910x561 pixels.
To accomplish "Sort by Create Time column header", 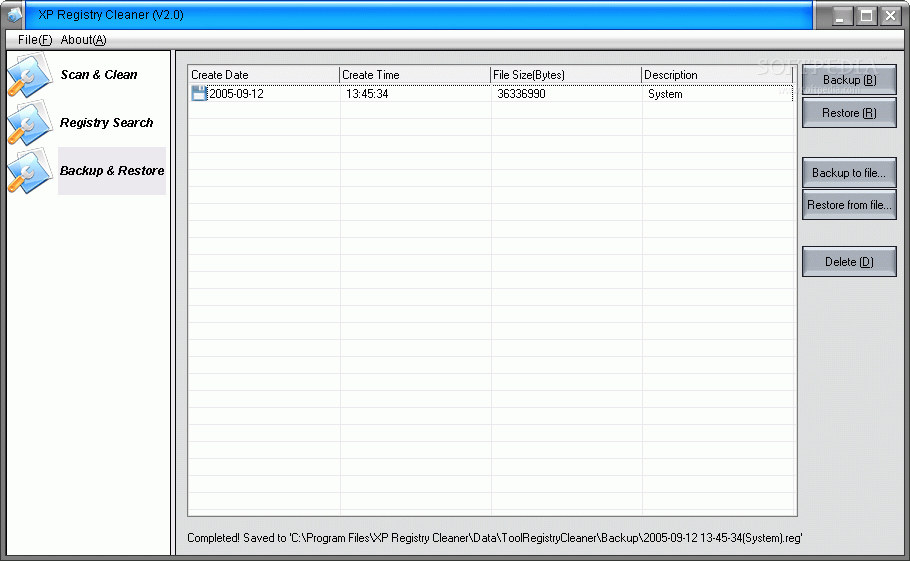I will point(415,75).
